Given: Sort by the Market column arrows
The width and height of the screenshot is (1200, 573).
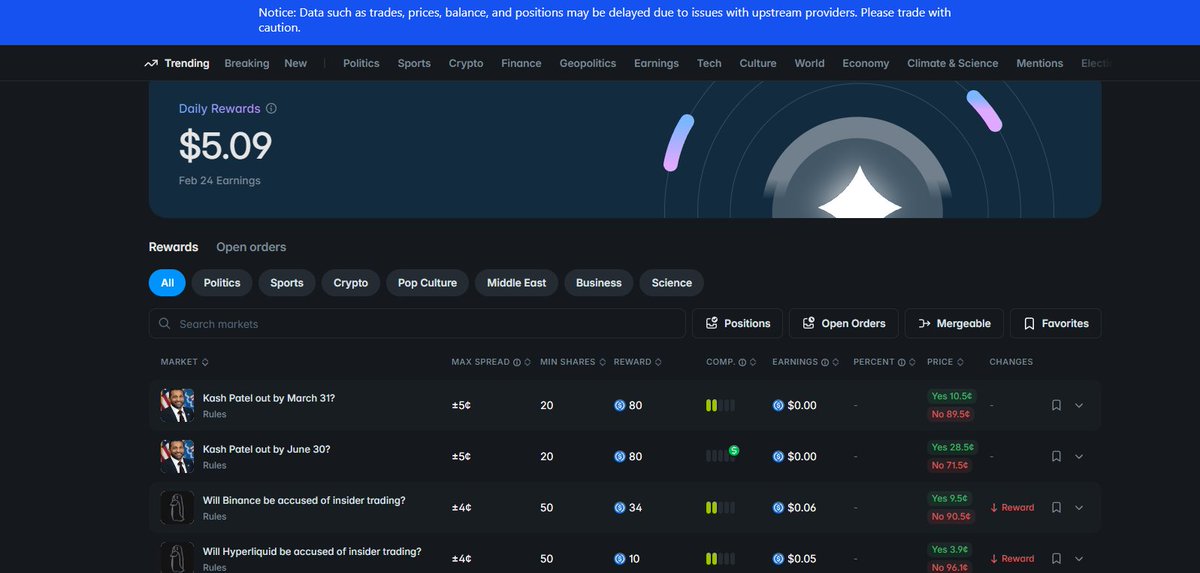Looking at the screenshot, I should 205,362.
